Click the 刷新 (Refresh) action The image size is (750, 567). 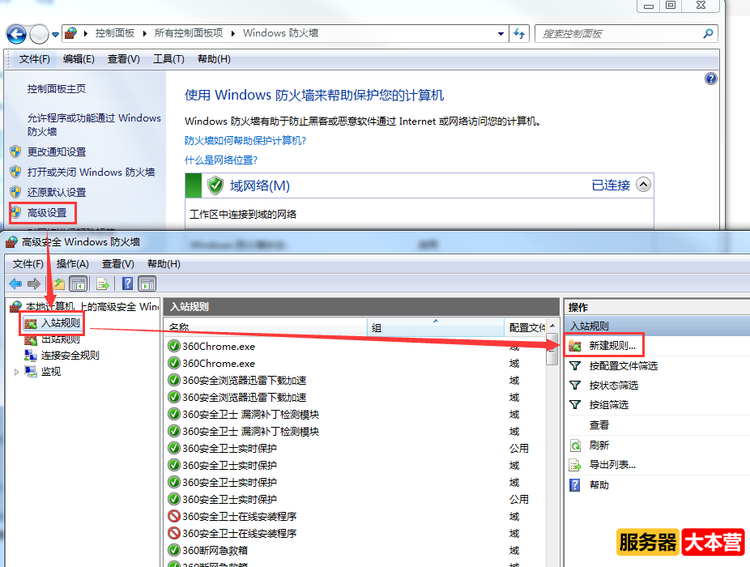[x=598, y=445]
